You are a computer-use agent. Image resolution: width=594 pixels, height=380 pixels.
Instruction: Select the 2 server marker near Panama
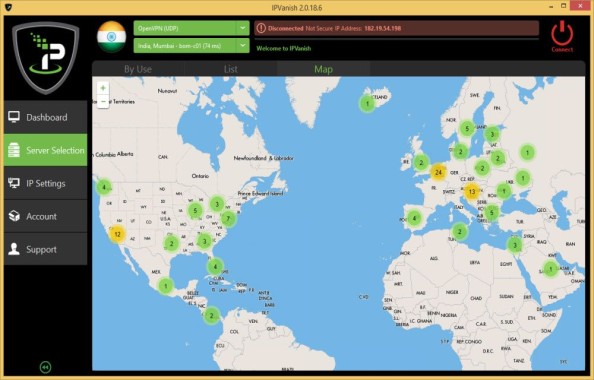pos(211,315)
